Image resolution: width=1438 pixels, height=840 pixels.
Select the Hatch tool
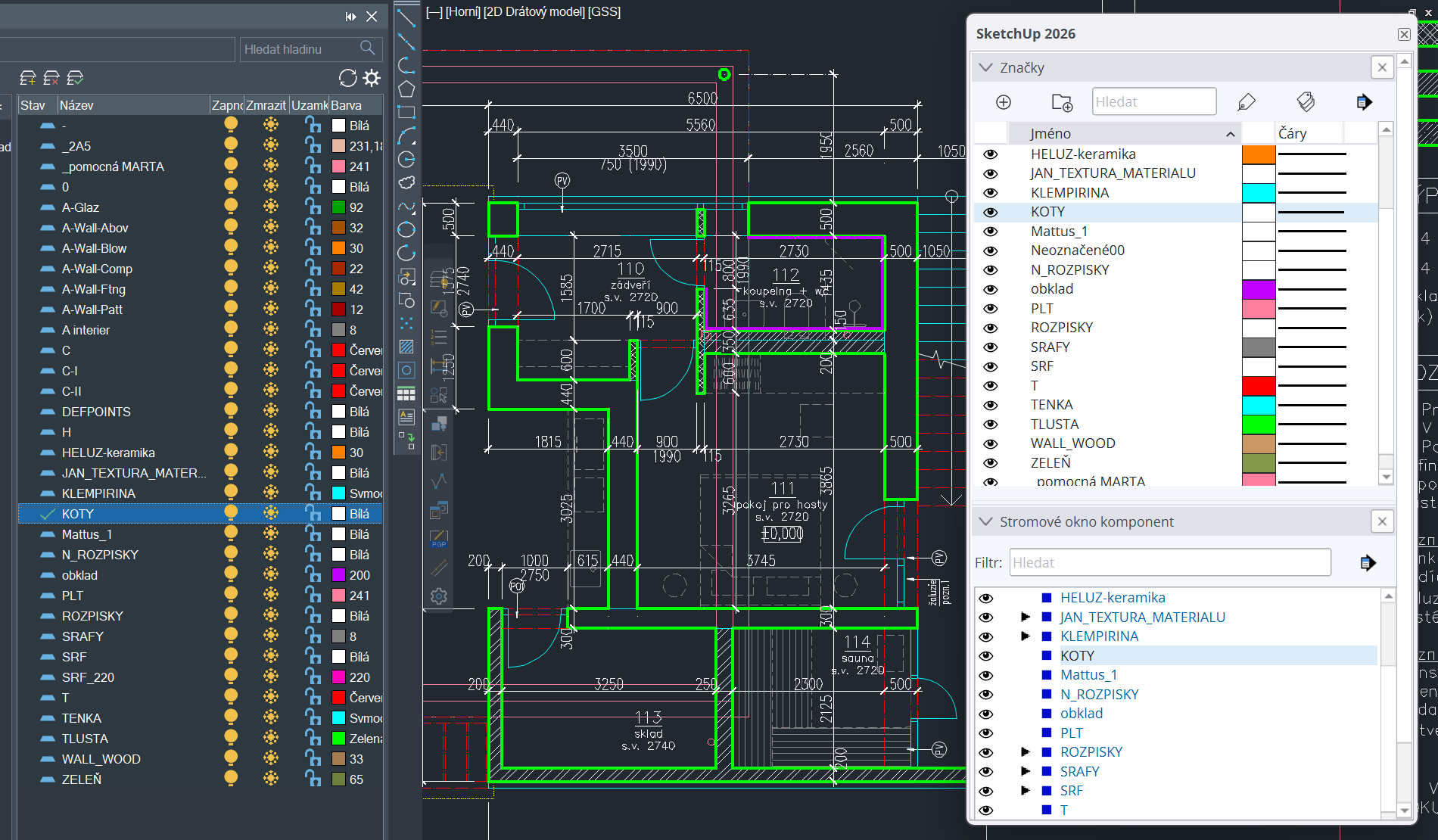[x=406, y=347]
